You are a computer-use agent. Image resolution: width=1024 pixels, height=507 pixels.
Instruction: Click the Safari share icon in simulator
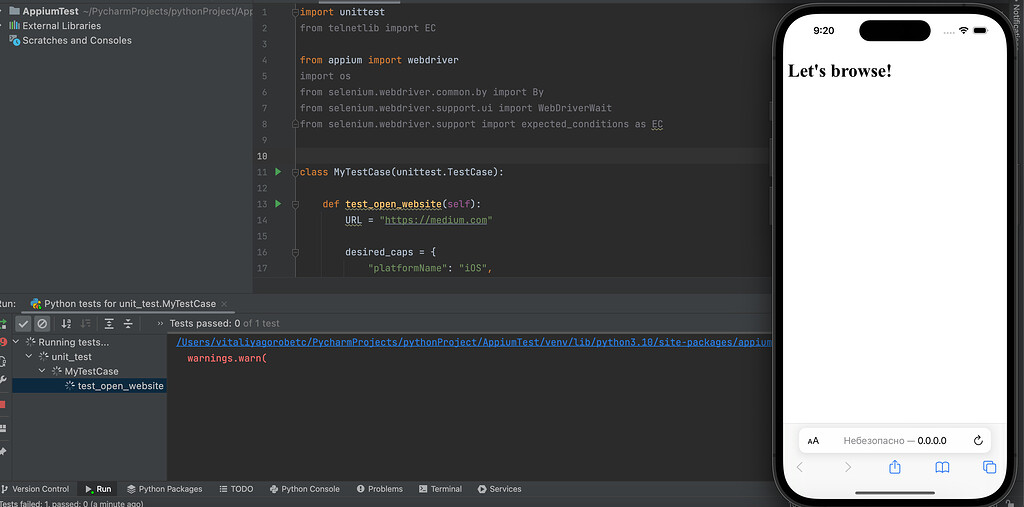(x=895, y=467)
